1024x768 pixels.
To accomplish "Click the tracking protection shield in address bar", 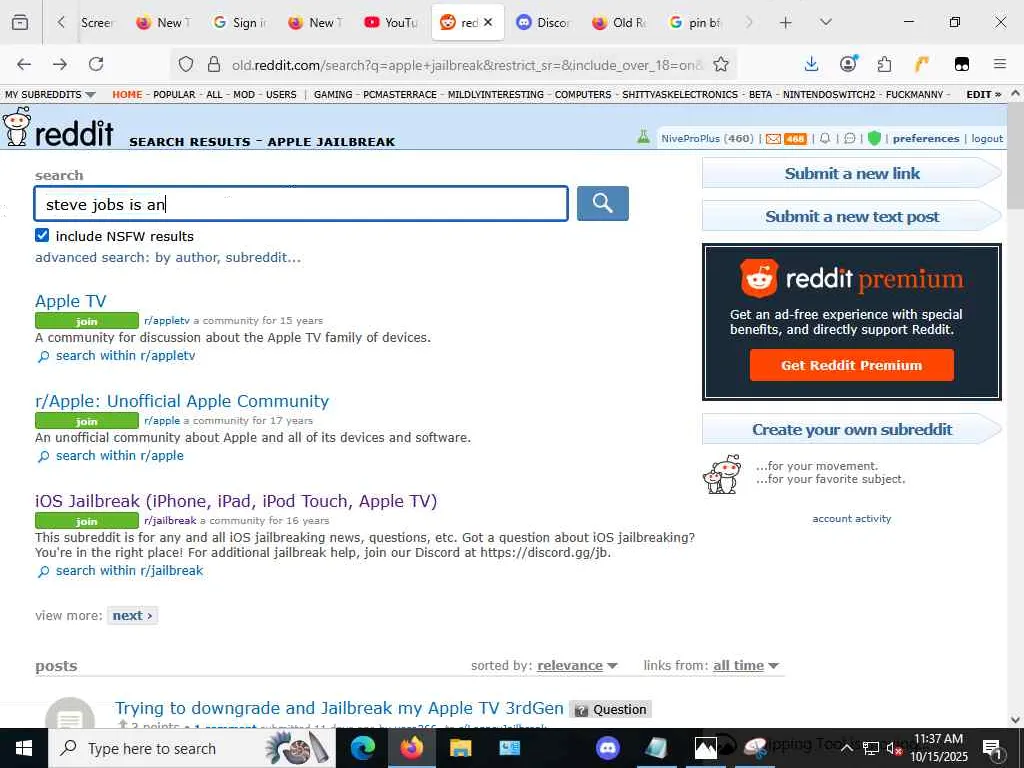I will pos(186,64).
